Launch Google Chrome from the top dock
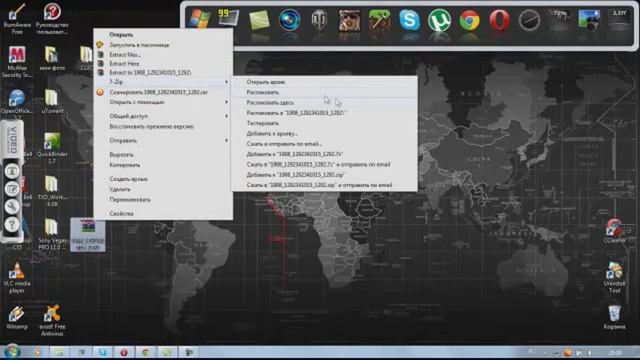This screenshot has width=640, height=360. pyautogui.click(x=469, y=20)
